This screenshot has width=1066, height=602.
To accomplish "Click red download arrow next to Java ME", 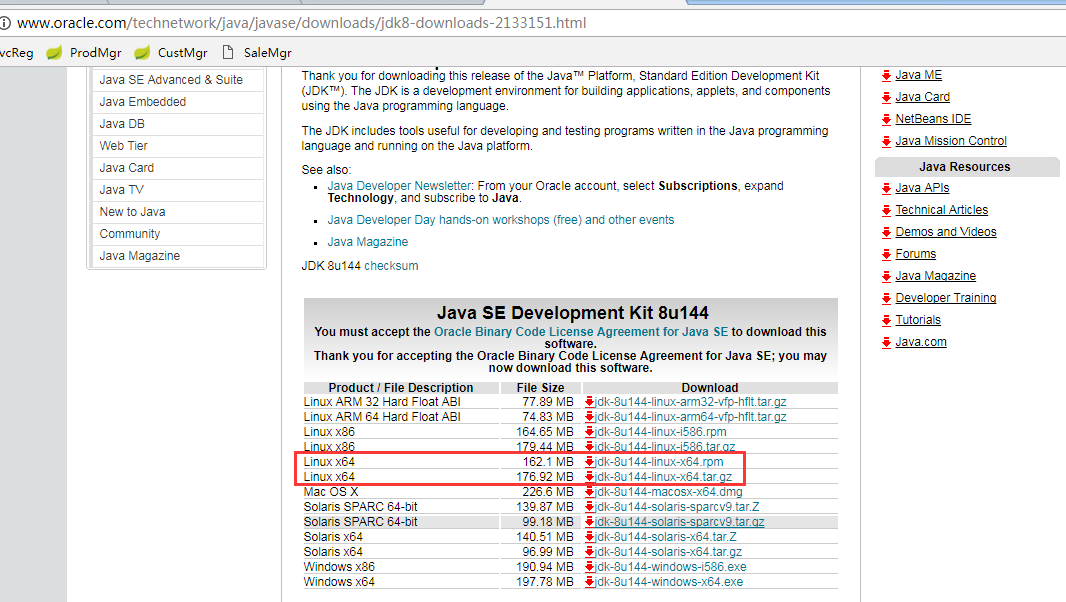I will 886,76.
